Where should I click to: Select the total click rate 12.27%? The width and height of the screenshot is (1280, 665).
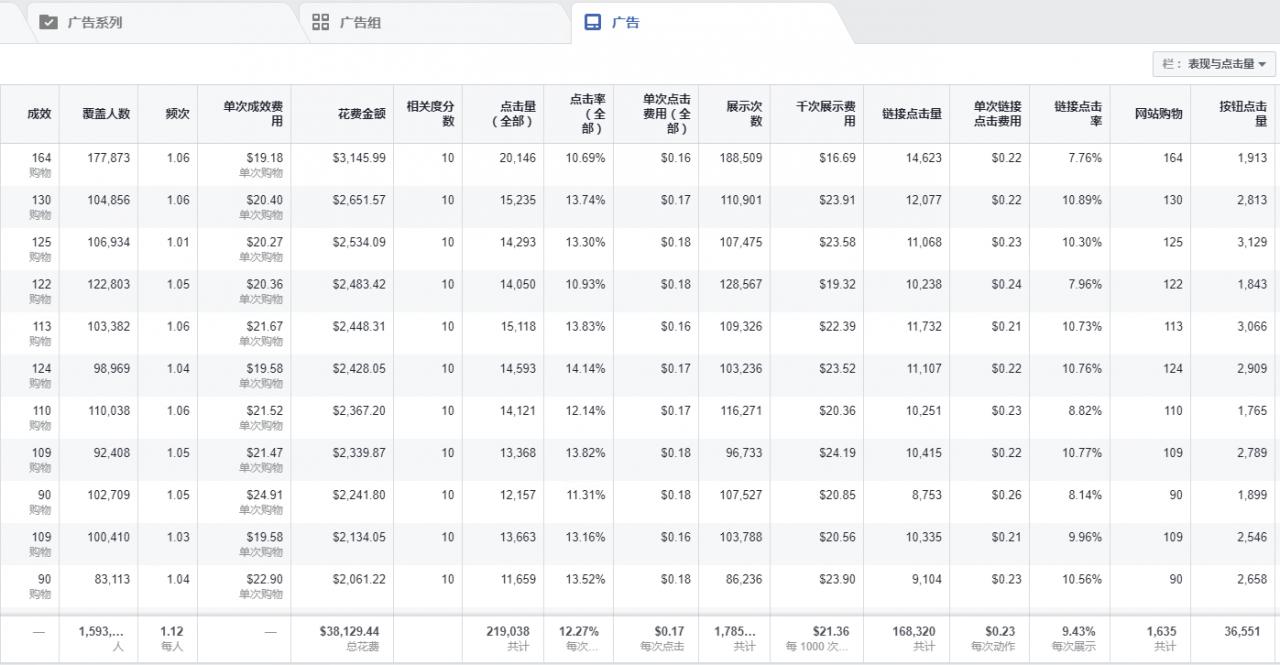578,631
